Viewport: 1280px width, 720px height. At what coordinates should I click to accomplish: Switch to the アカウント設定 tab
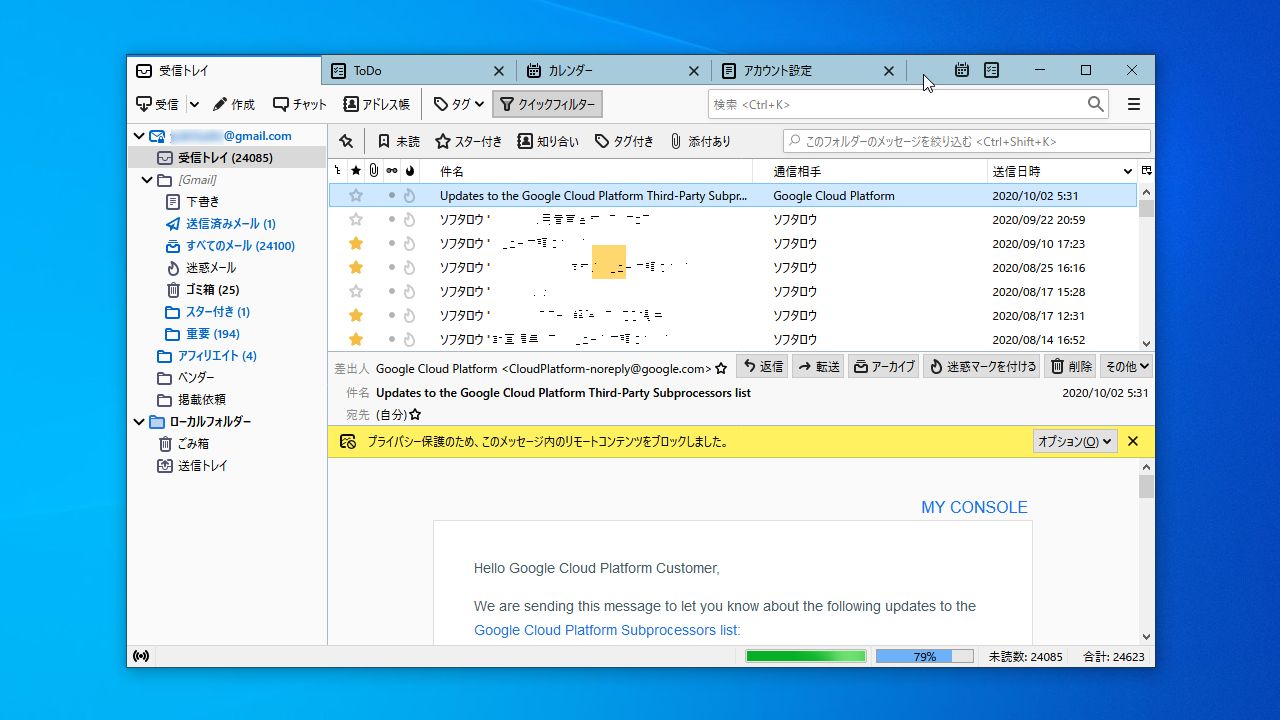809,70
